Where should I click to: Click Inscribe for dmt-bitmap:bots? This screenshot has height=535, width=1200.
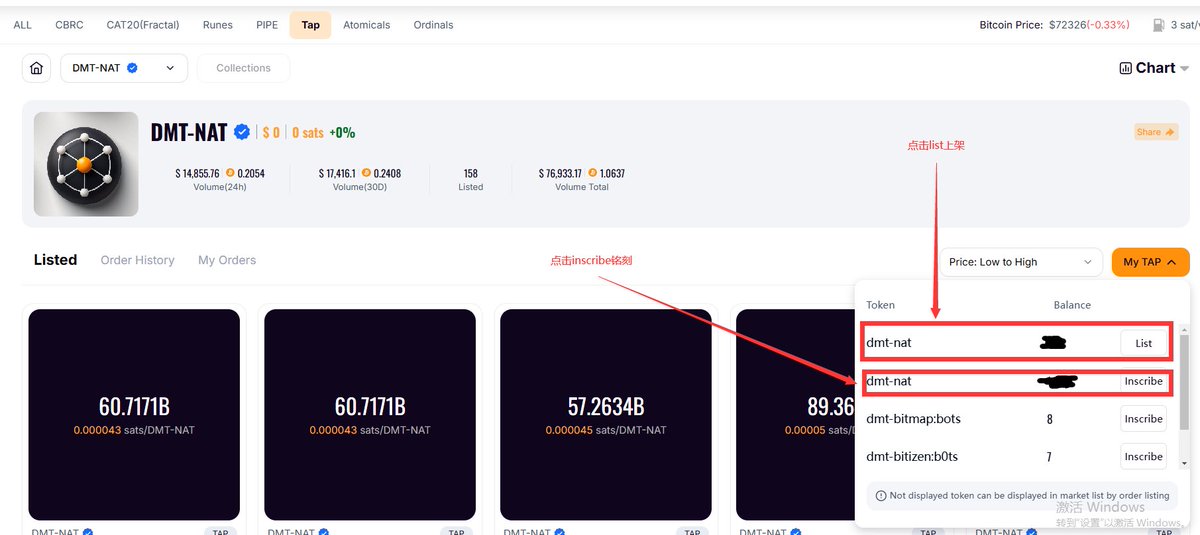[1143, 419]
